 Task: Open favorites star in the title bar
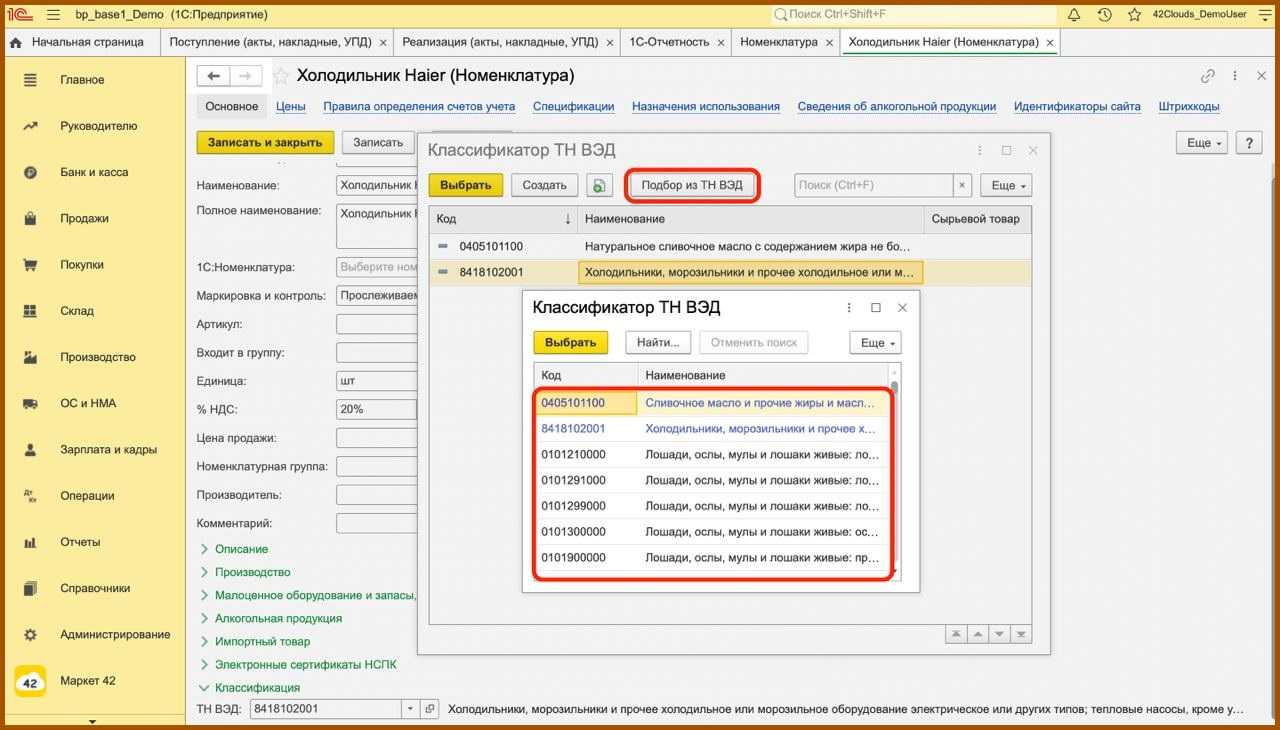pyautogui.click(x=1134, y=15)
